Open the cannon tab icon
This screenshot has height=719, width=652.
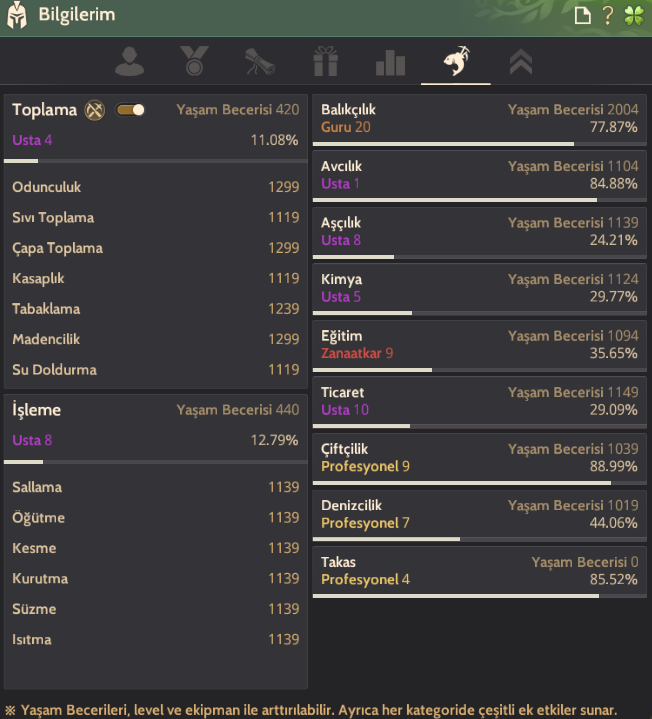[x=260, y=62]
